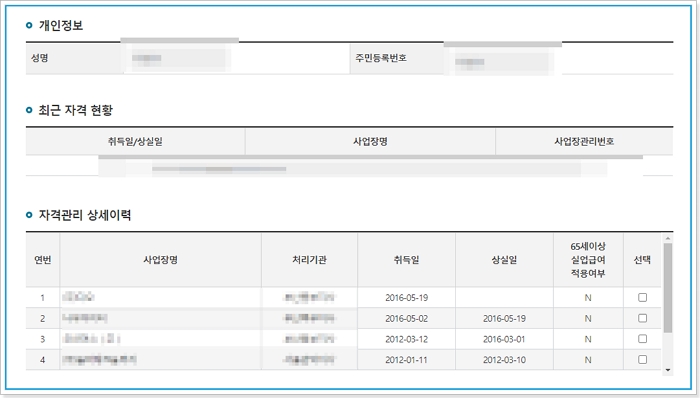Click the 취득일 column header
This screenshot has width=700, height=398.
click(406, 260)
